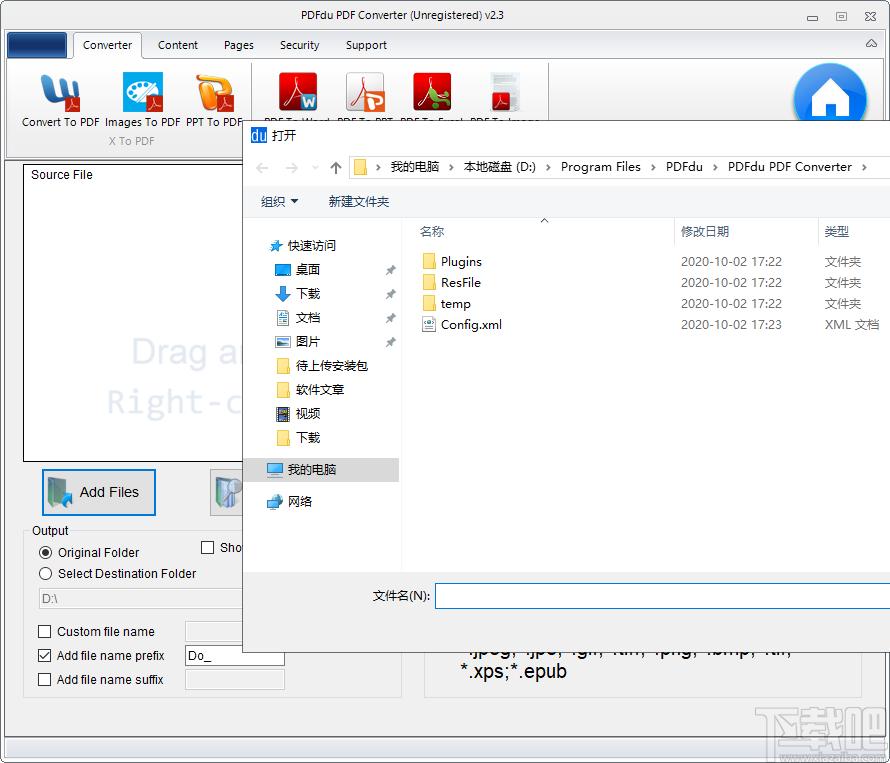This screenshot has width=890, height=763.
Task: Switch to the Support tab
Action: (366, 45)
